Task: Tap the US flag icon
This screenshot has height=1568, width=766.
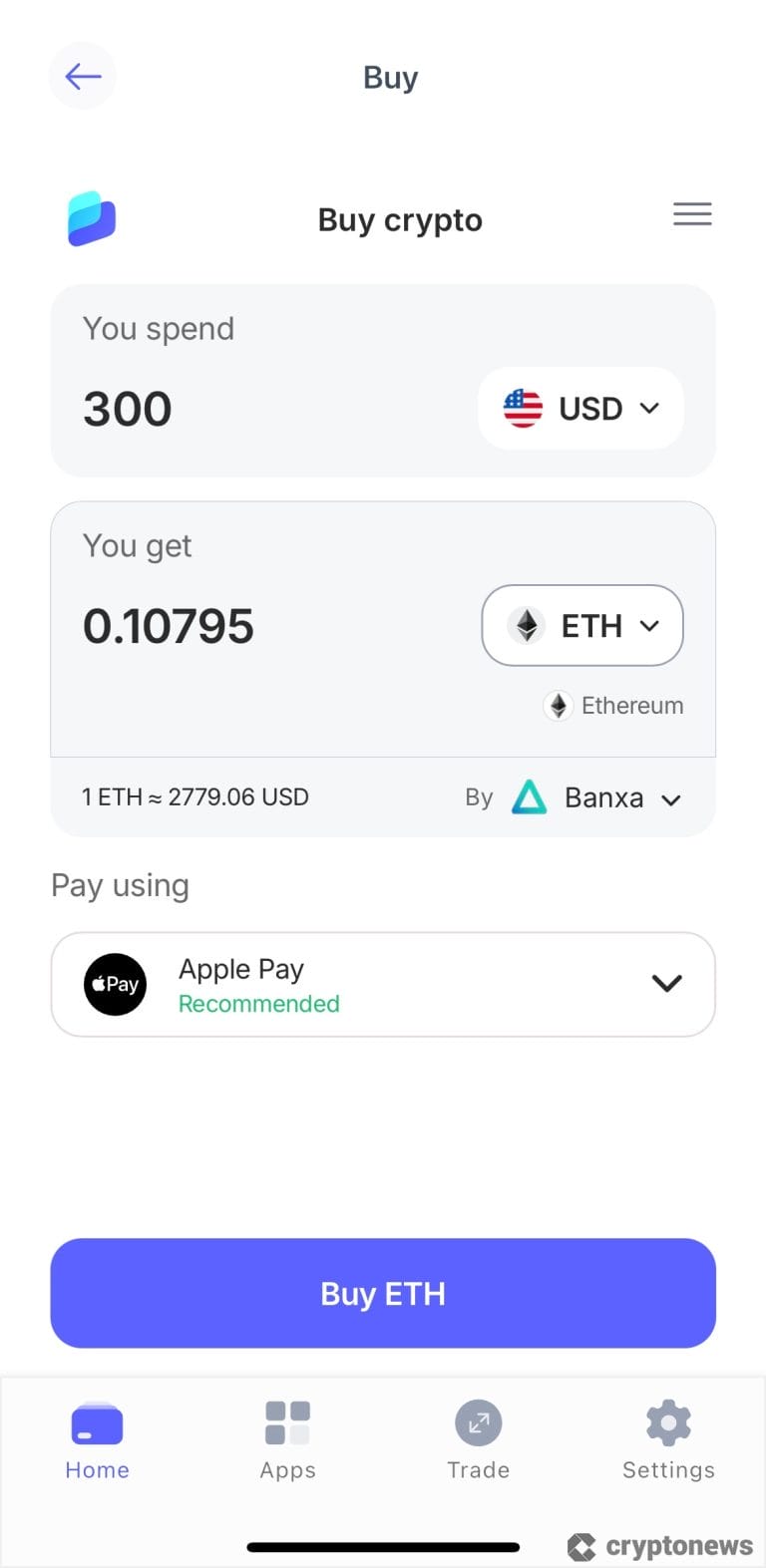Action: pyautogui.click(x=523, y=409)
